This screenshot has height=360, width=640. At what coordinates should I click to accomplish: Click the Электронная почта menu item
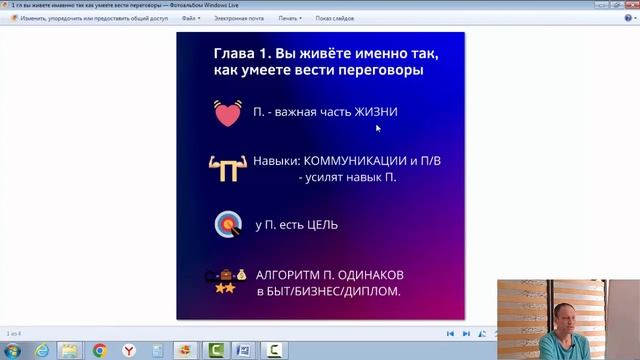pyautogui.click(x=239, y=18)
